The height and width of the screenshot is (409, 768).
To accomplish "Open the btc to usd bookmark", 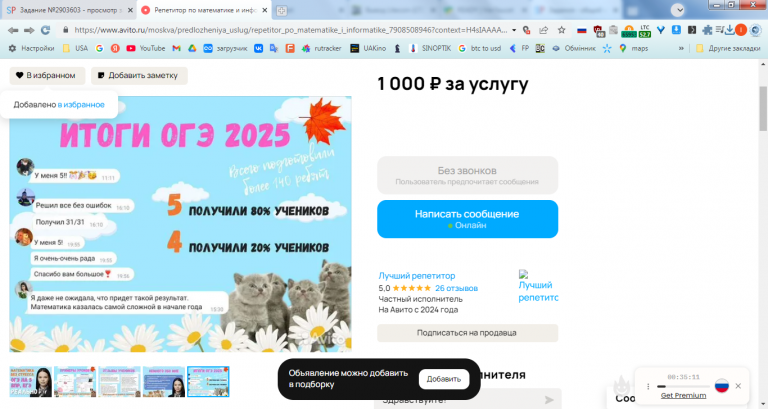I will (479, 48).
